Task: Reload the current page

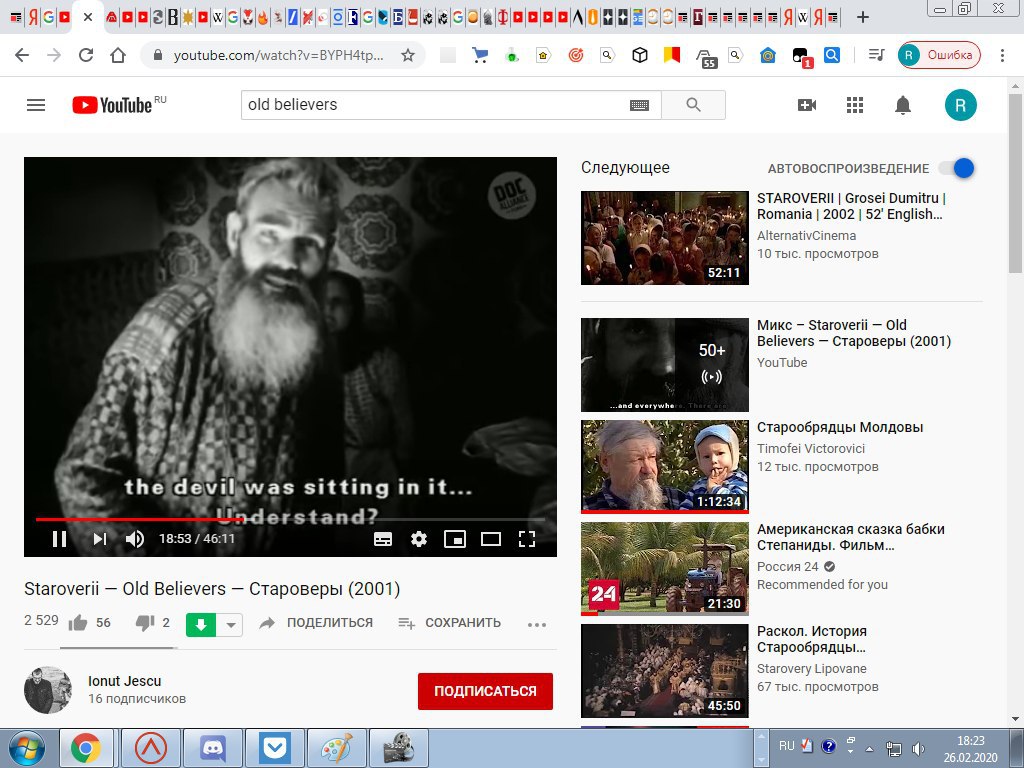Action: [86, 55]
